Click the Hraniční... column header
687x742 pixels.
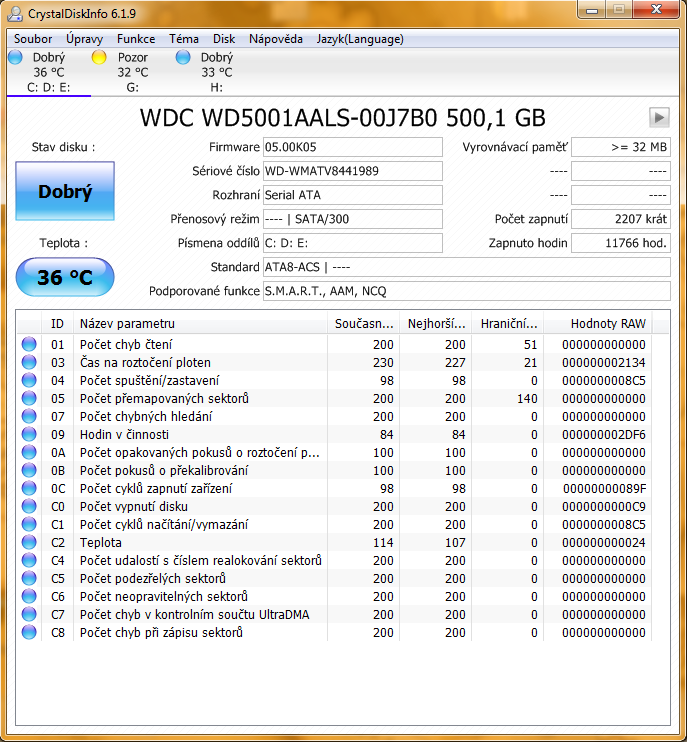[x=508, y=324]
